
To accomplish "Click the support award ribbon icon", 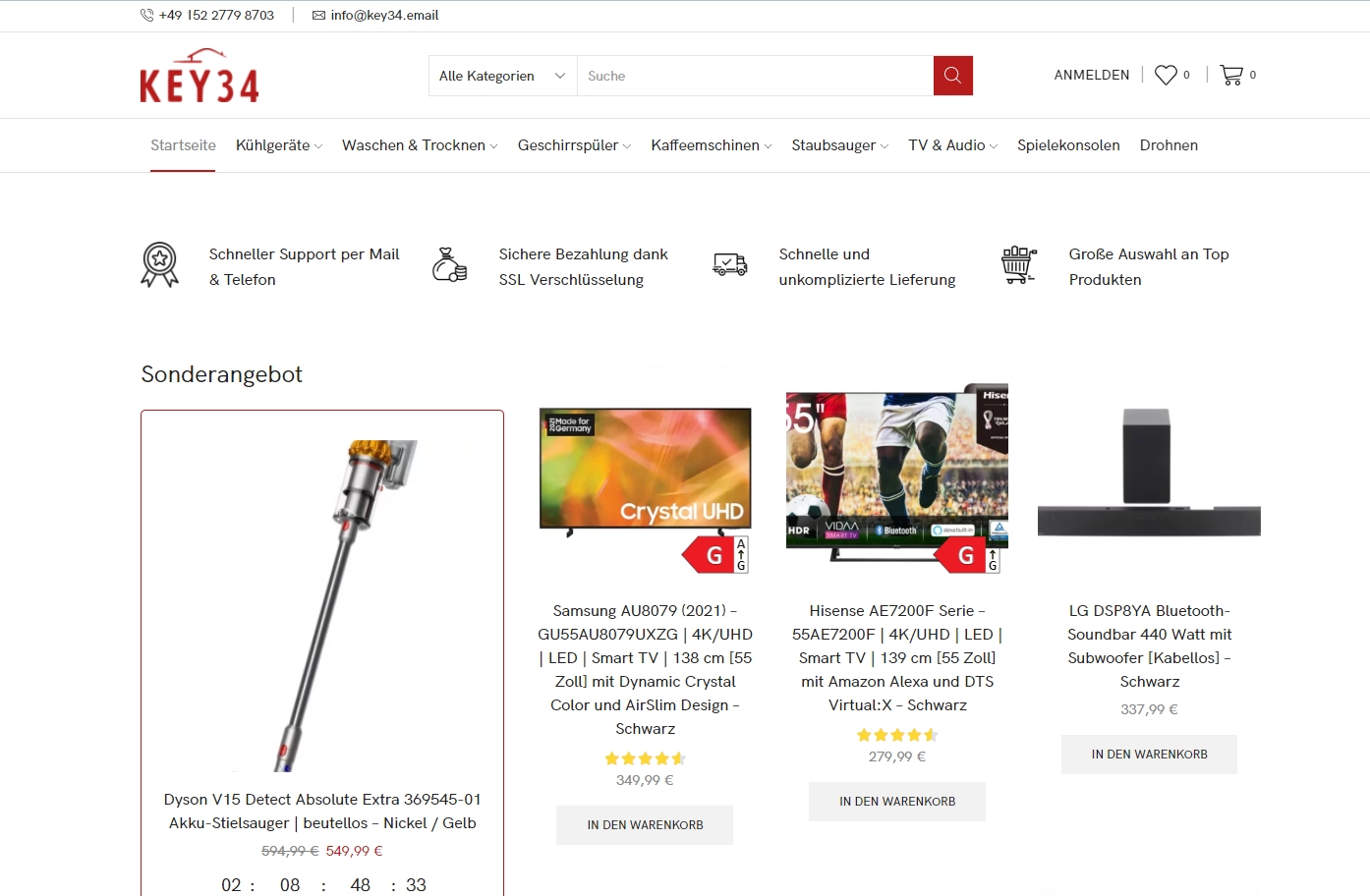I will pos(159,265).
